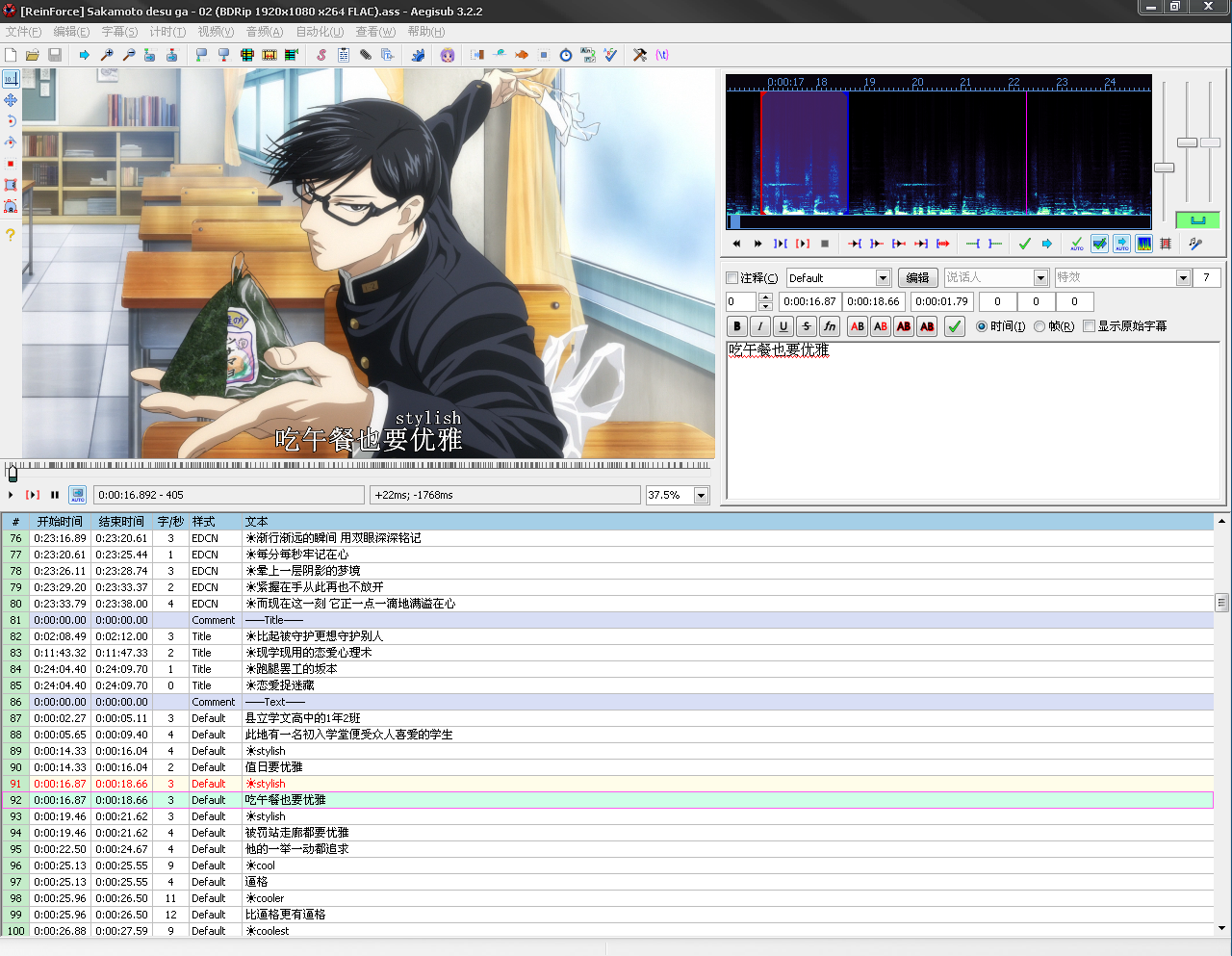The image size is (1232, 956).
Task: Toggle karaoke mode microphone icon
Action: tap(1195, 244)
